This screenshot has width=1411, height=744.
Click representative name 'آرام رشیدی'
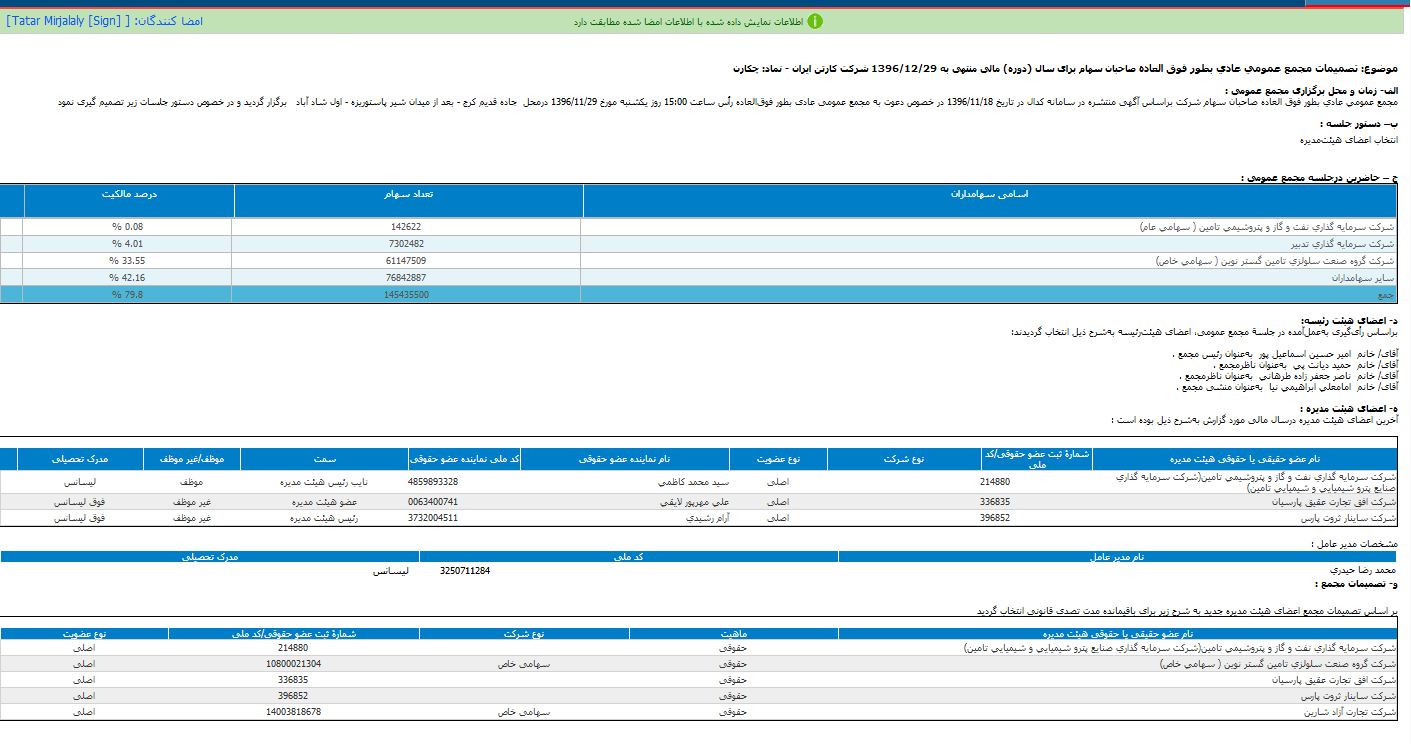705,518
